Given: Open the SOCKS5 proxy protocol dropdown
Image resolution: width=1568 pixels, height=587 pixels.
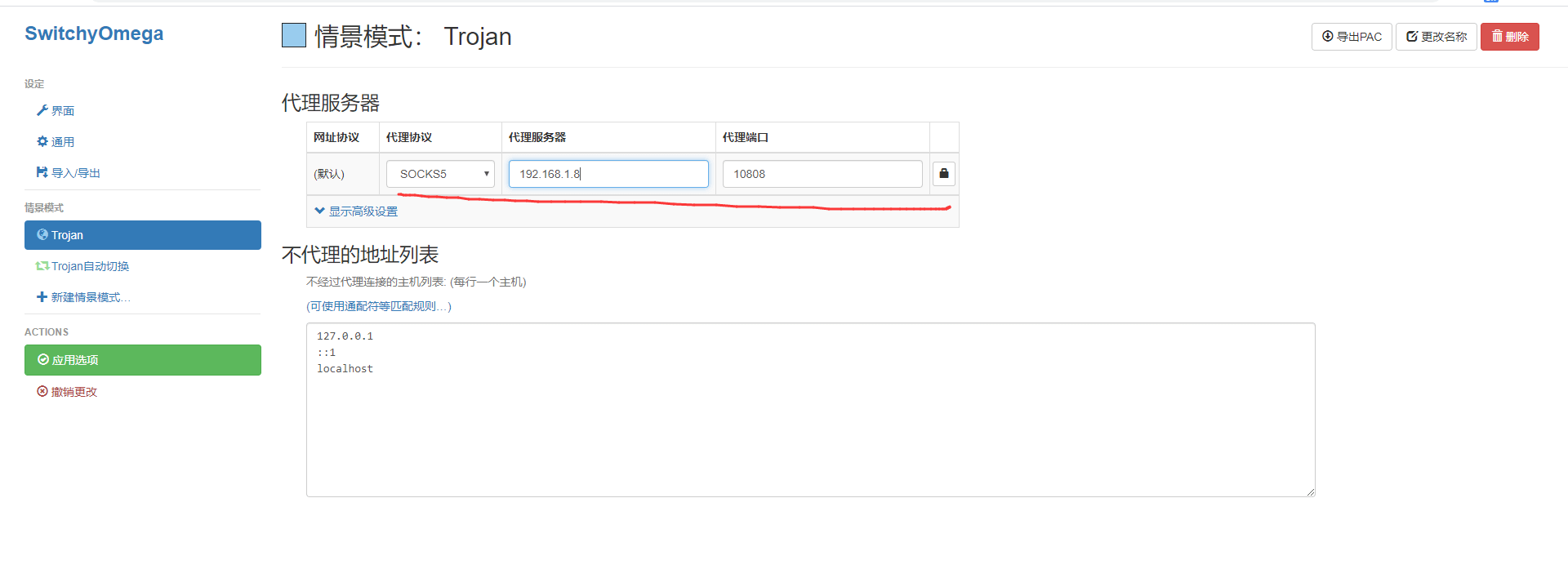Looking at the screenshot, I should [x=440, y=174].
